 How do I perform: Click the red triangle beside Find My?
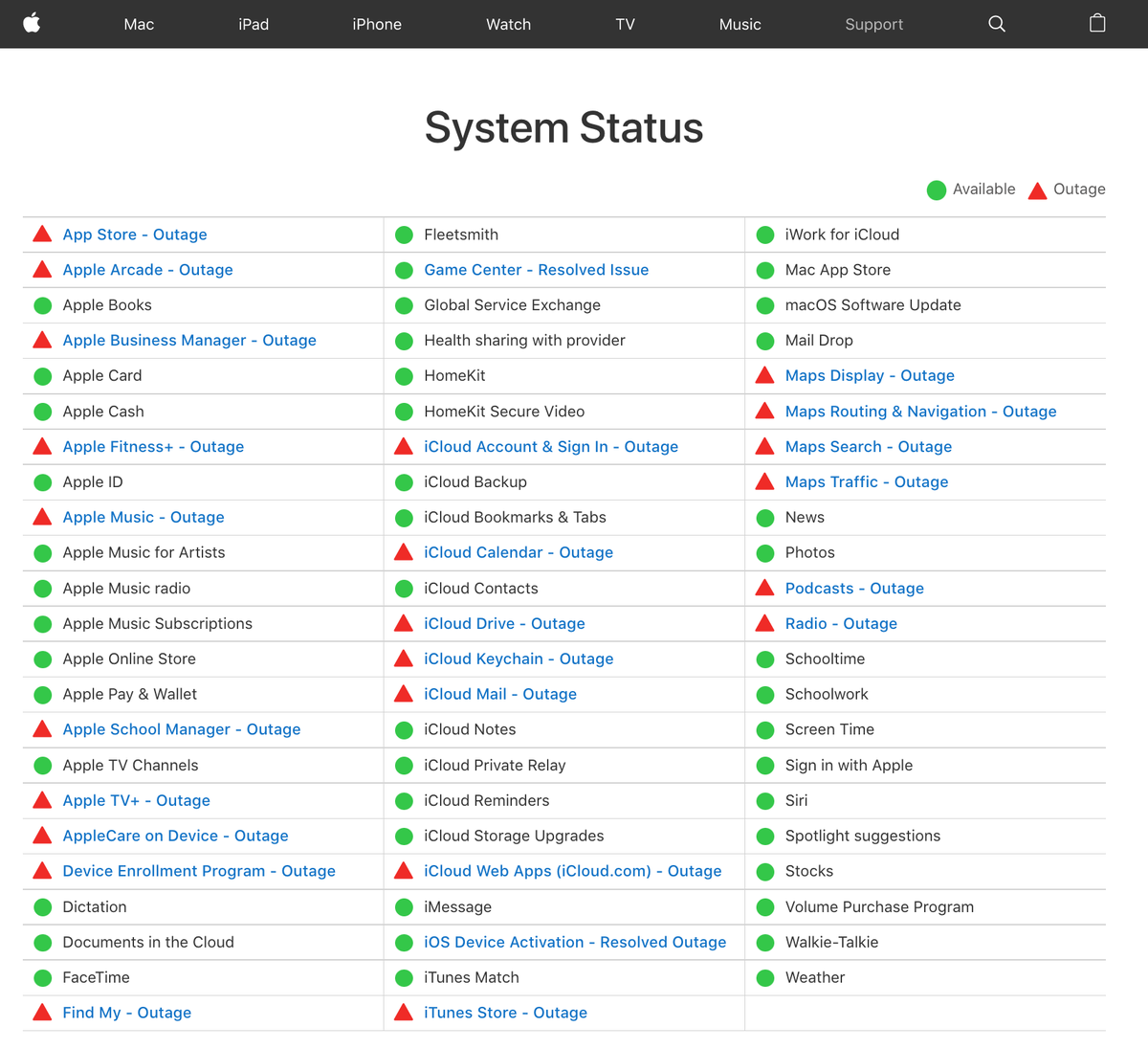(42, 1012)
